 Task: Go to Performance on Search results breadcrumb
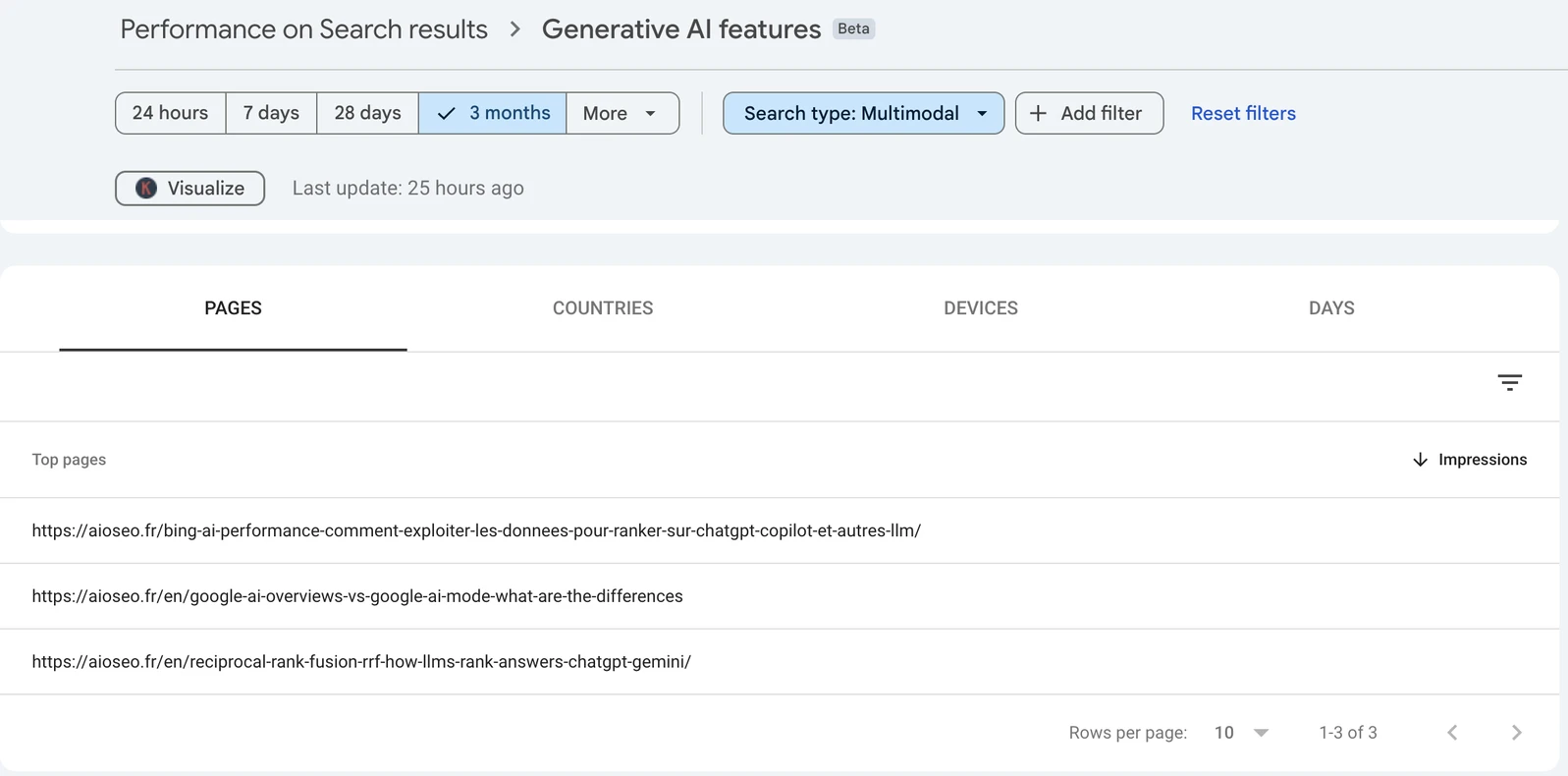(303, 29)
